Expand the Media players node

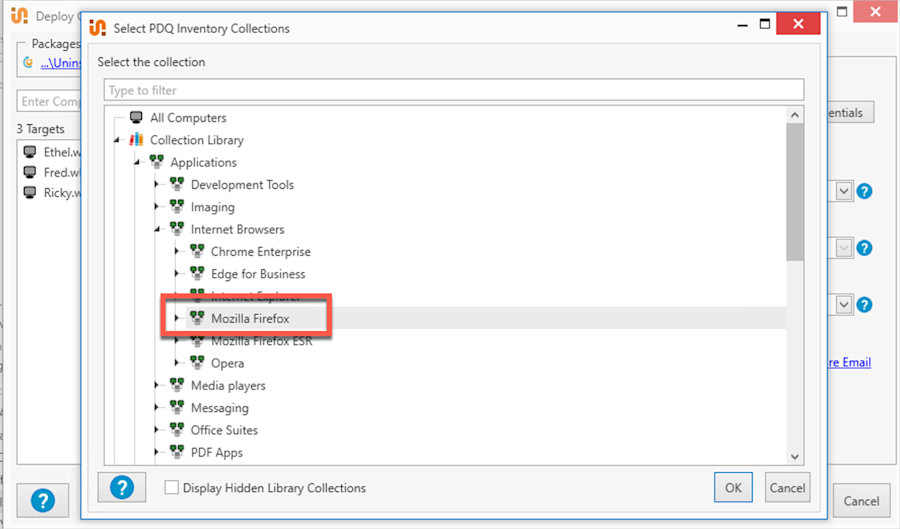[x=157, y=385]
